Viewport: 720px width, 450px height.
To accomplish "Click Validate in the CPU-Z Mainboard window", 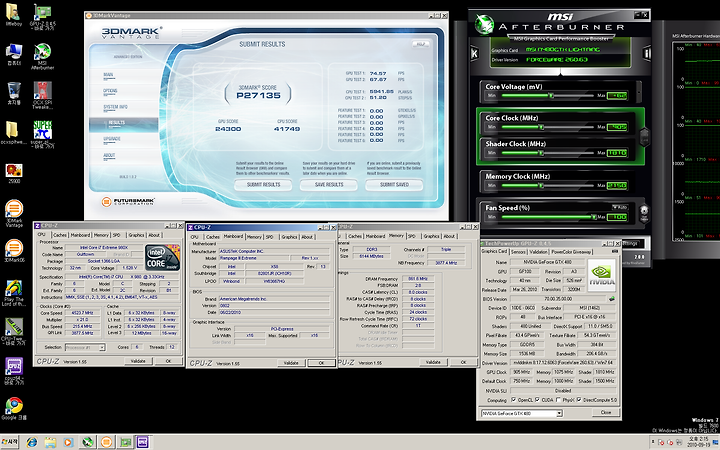I will (291, 363).
